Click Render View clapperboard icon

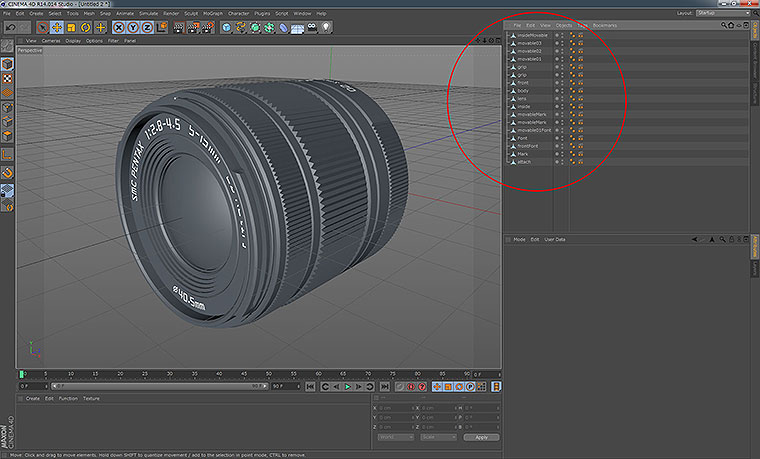pyautogui.click(x=179, y=28)
